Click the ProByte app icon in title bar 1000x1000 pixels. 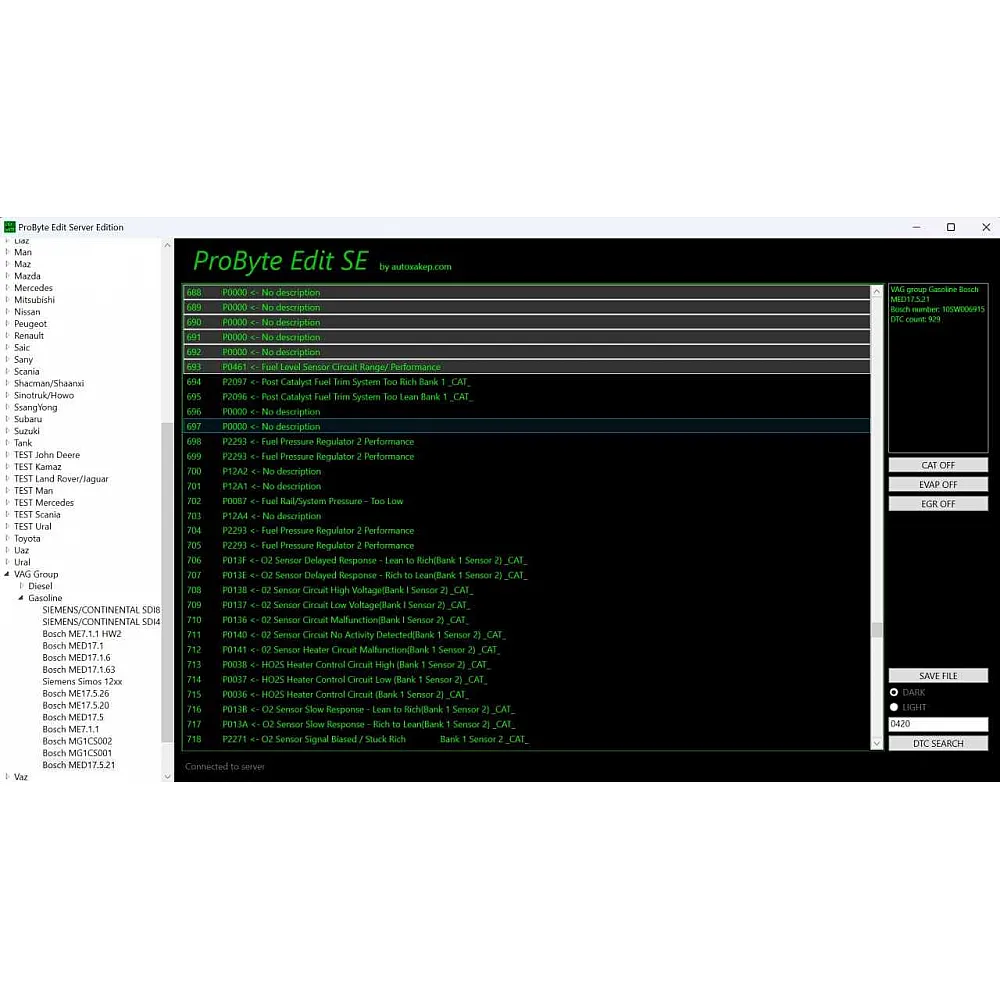click(x=10, y=227)
